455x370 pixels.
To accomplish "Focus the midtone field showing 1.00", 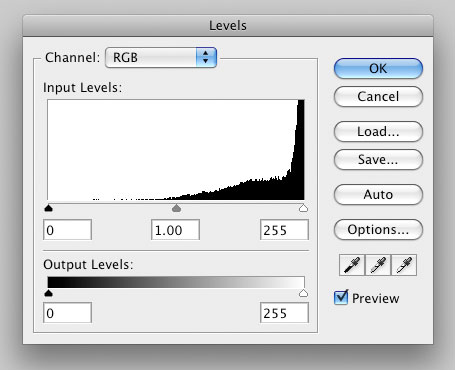I will 175,230.
